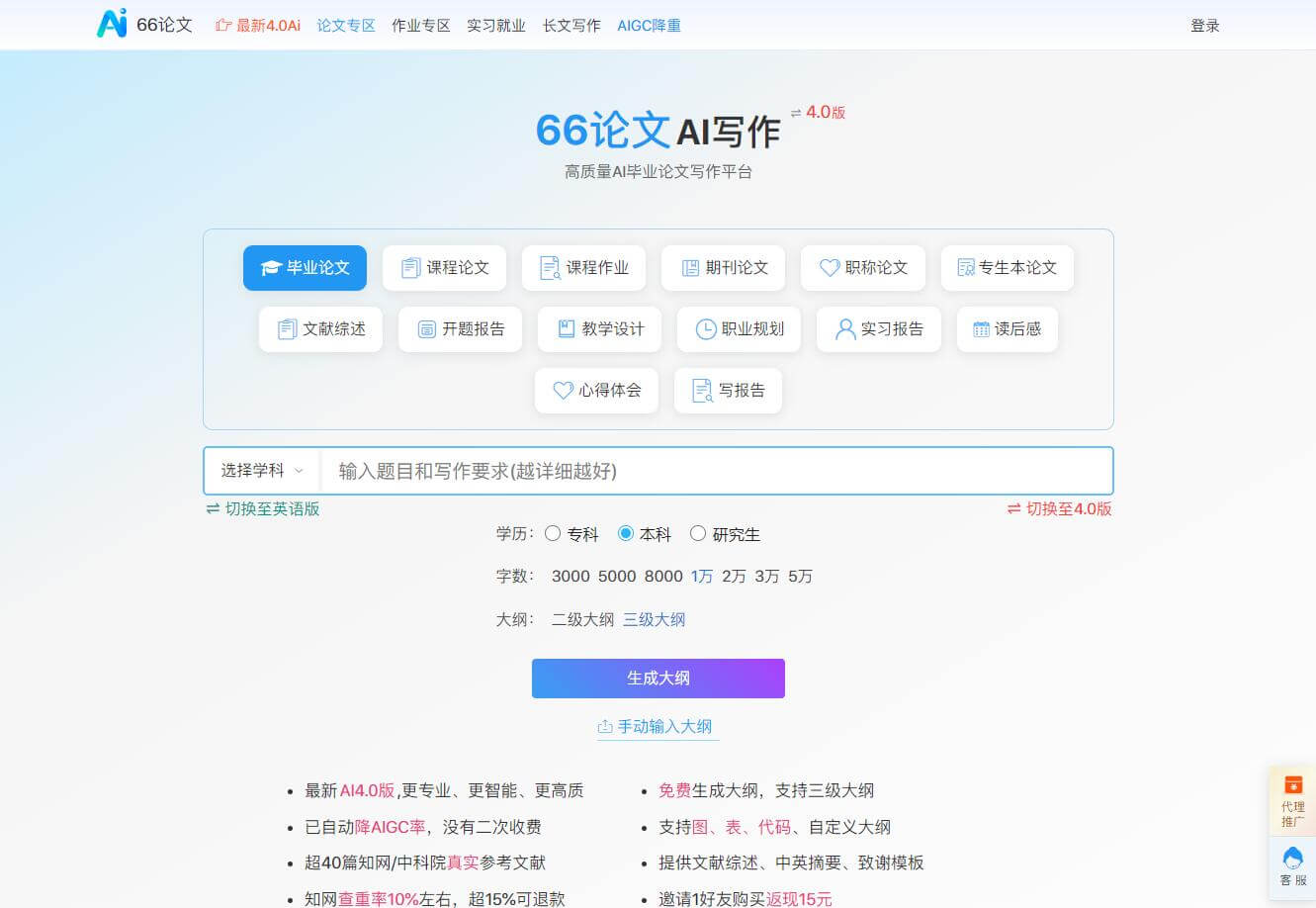Select 二级大纲 outline level
This screenshot has height=908, width=1316.
(583, 620)
